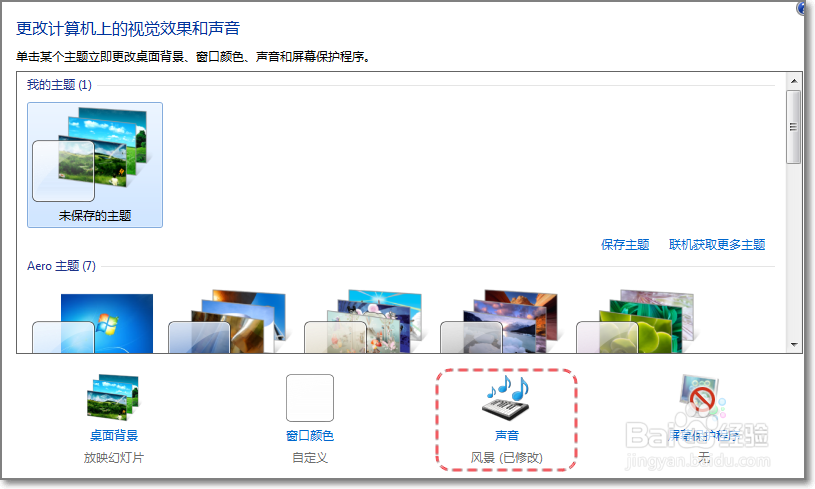This screenshot has width=815, height=489.
Task: Click the 未保存的主题 label
Action: (95, 216)
